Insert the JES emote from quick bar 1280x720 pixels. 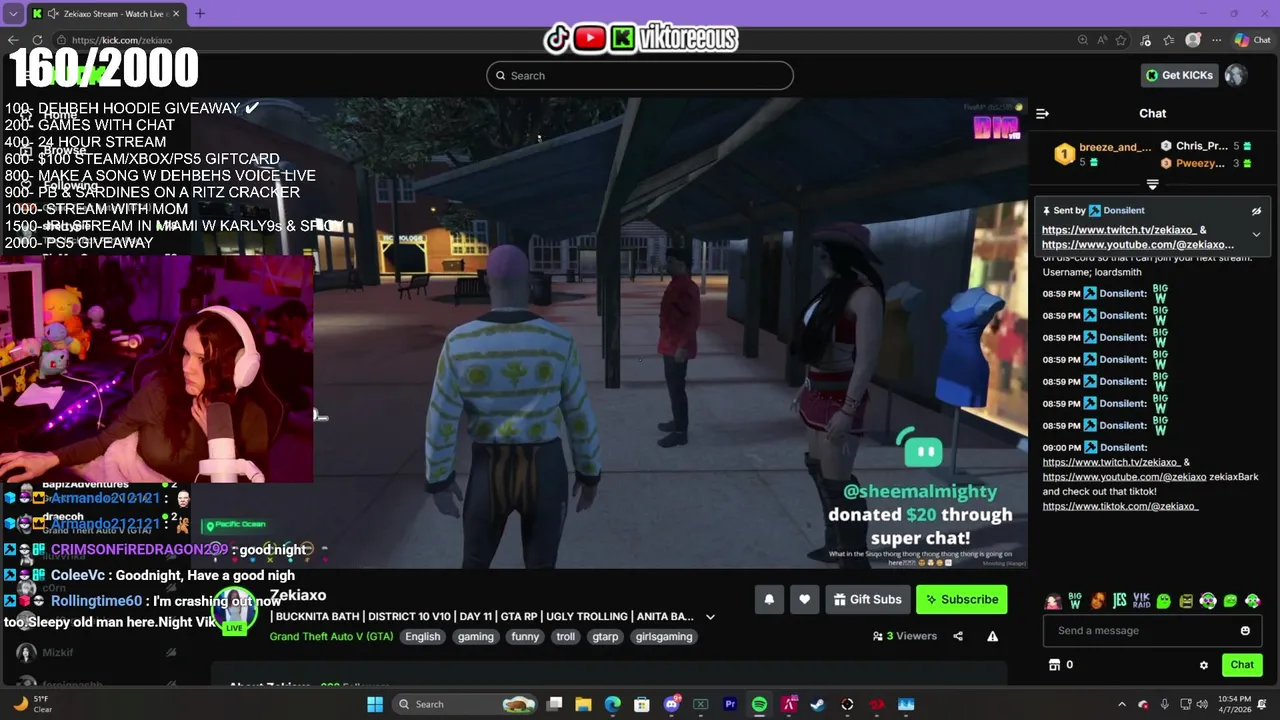1120,601
